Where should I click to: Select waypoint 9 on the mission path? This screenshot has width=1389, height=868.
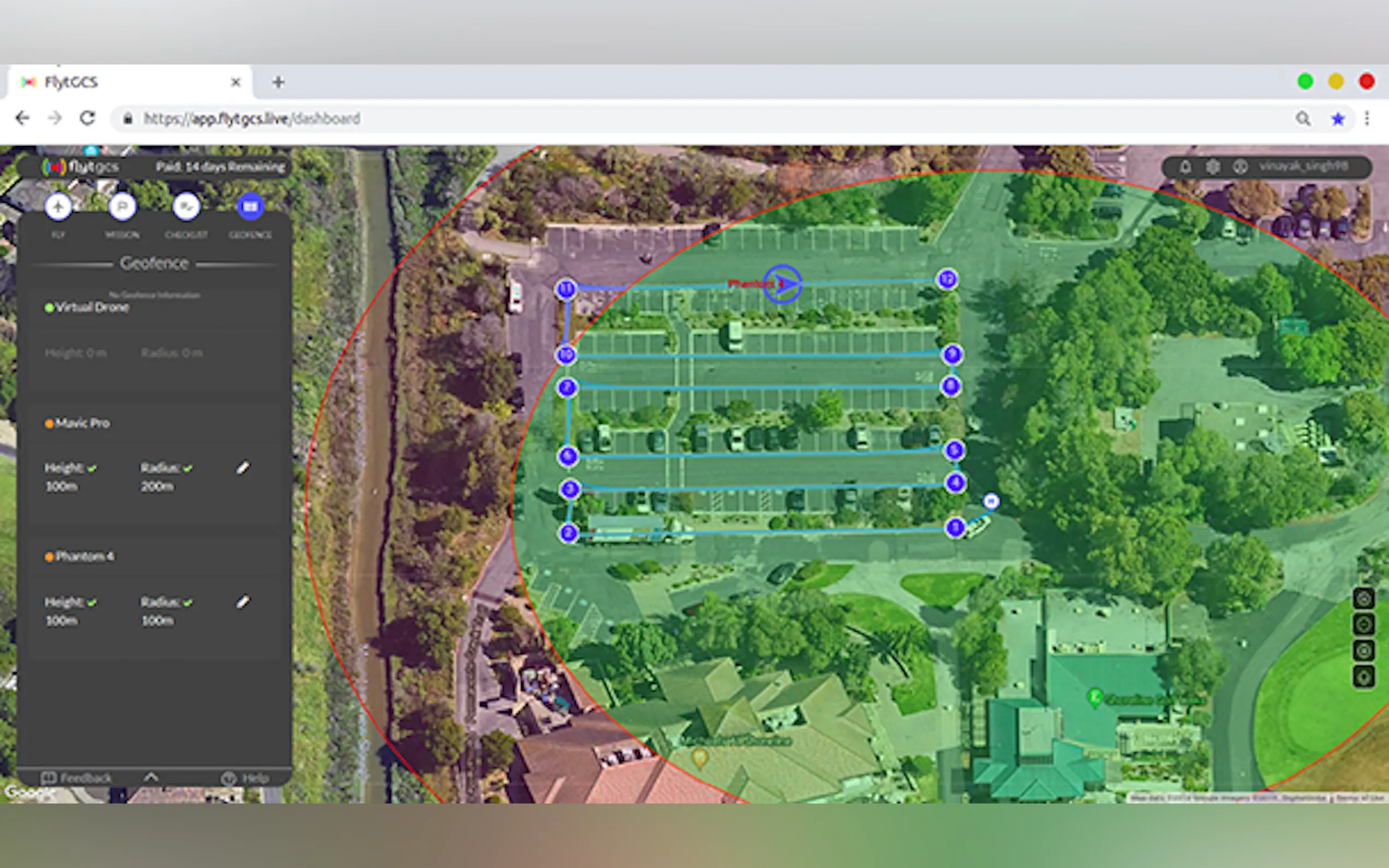(x=952, y=354)
